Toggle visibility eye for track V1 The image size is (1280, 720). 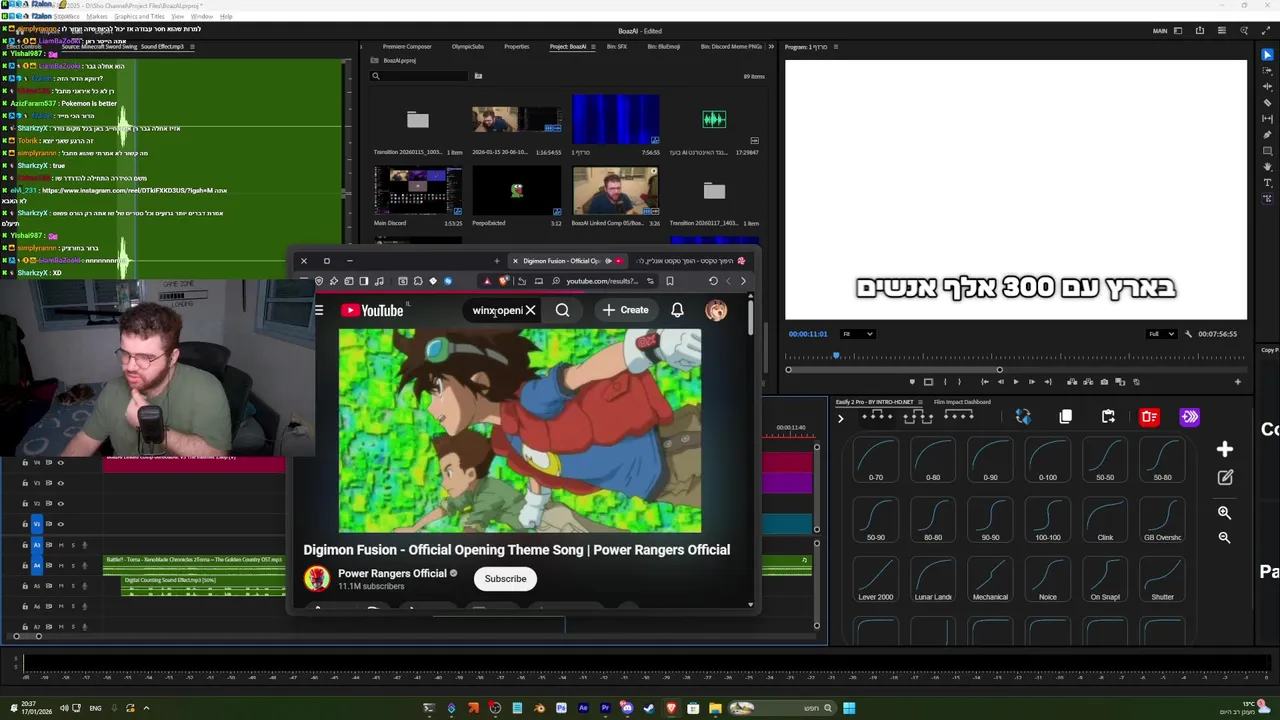61,524
